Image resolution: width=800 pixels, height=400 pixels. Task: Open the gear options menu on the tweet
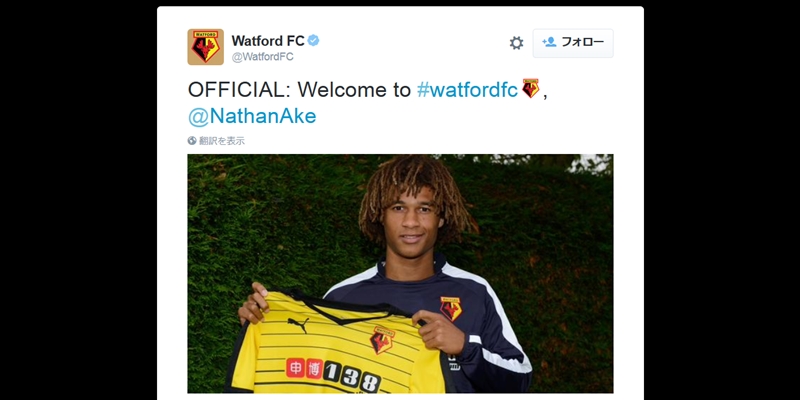point(516,43)
